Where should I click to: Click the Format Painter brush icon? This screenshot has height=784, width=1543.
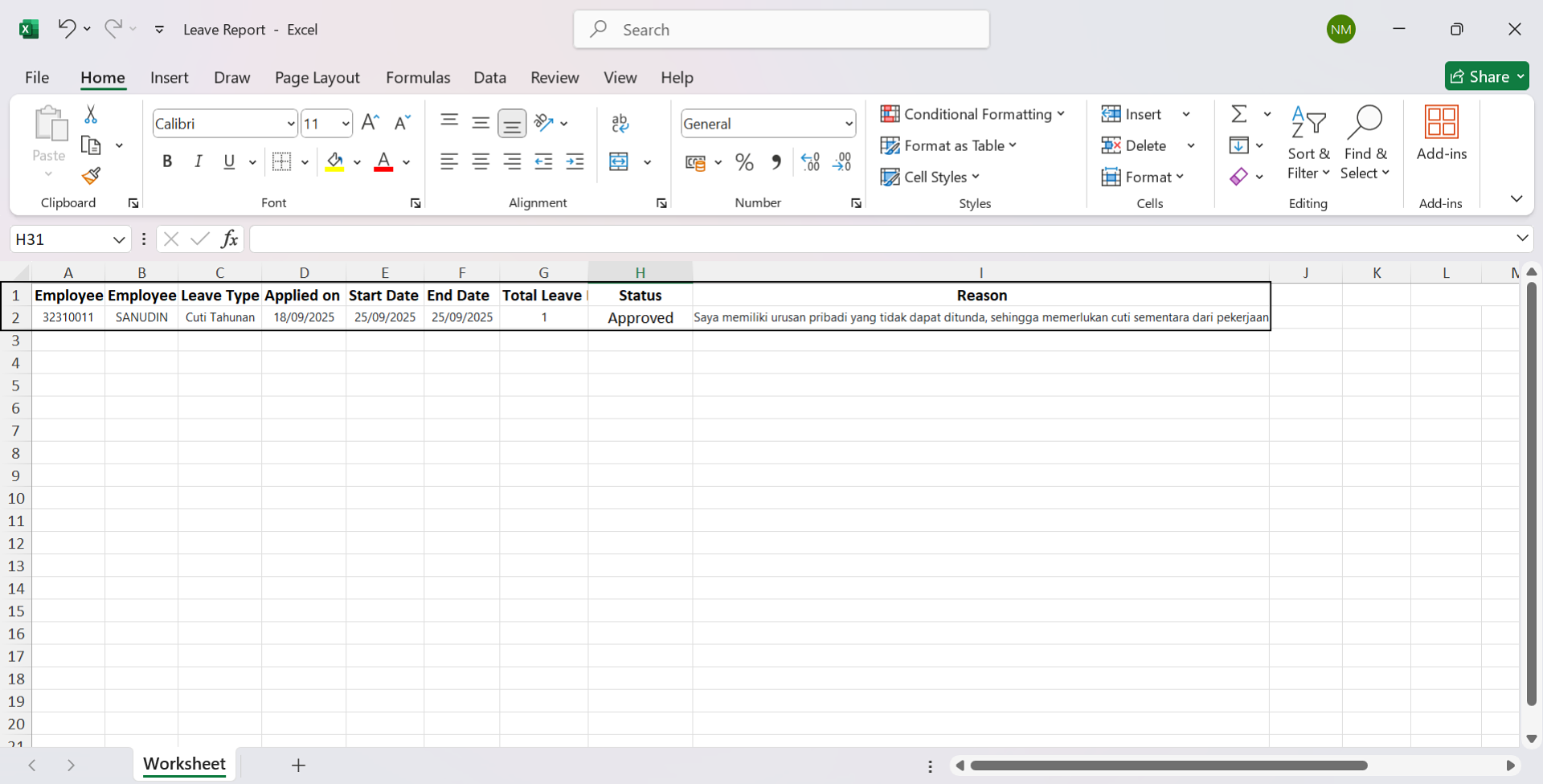coord(91,176)
